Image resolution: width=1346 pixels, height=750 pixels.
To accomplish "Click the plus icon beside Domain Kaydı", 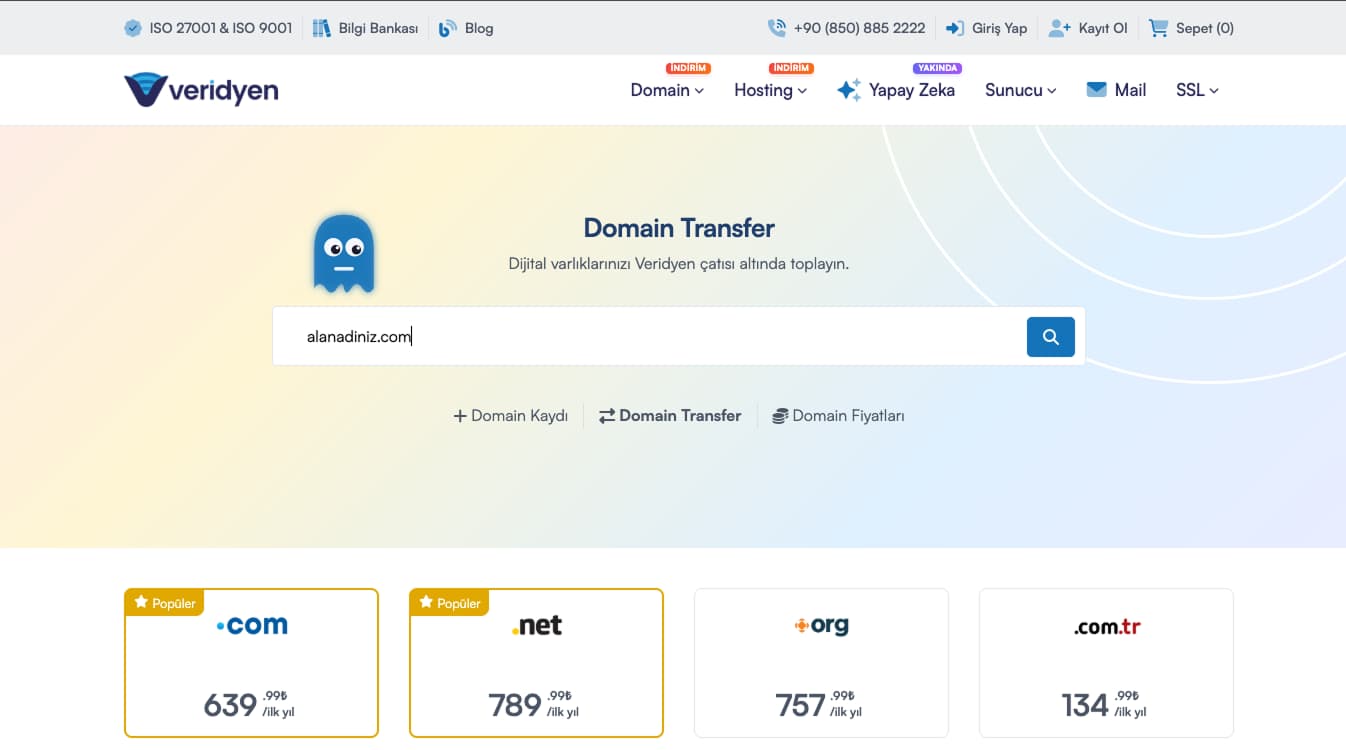I will point(460,416).
